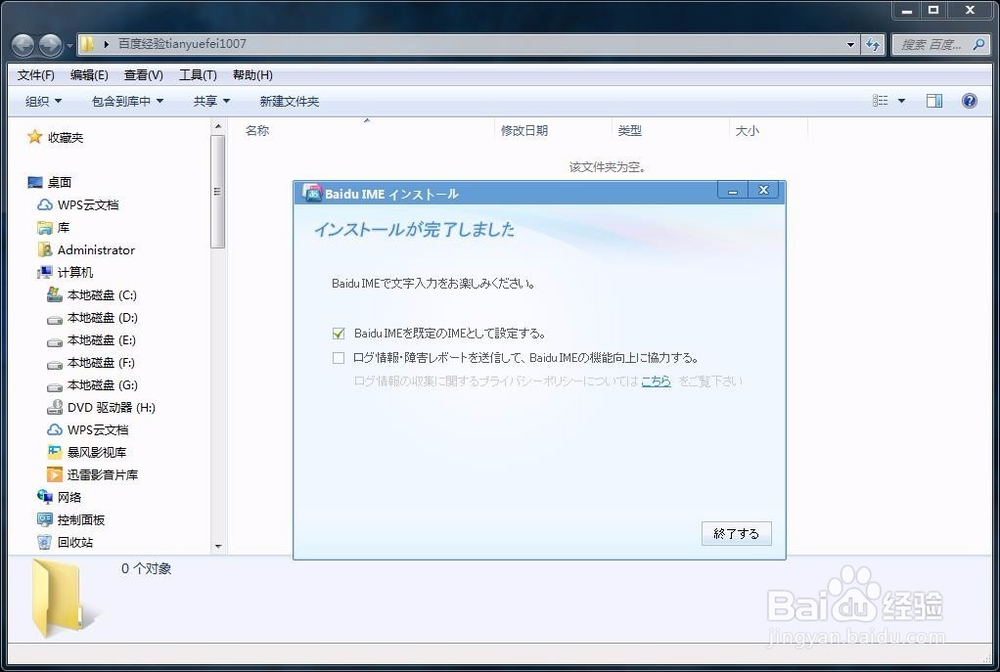This screenshot has width=1000, height=672.
Task: Click the Explorer back navigation arrow
Action: click(24, 45)
